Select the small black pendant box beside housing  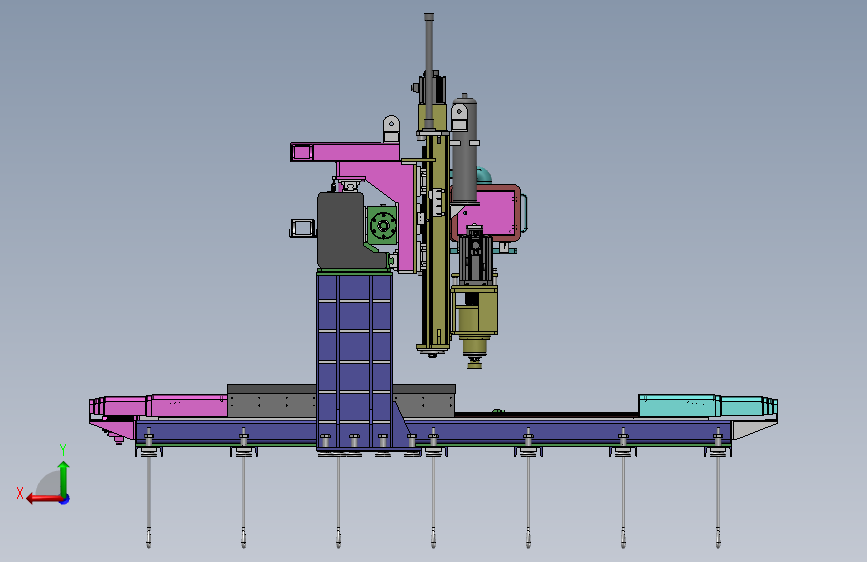[302, 228]
